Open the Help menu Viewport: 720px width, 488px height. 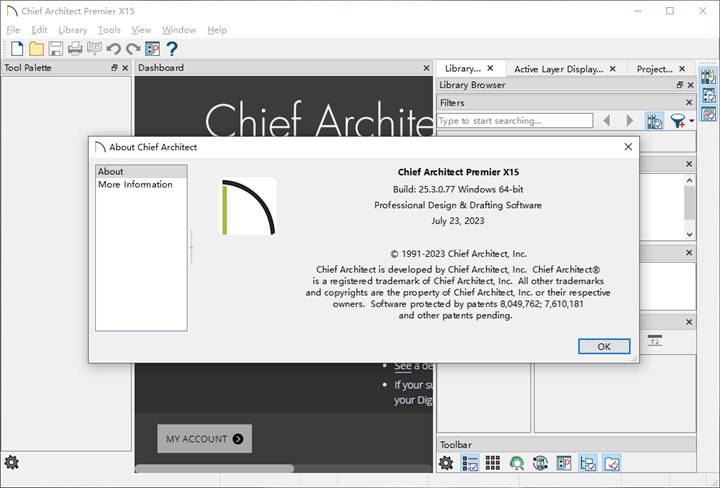[x=217, y=30]
